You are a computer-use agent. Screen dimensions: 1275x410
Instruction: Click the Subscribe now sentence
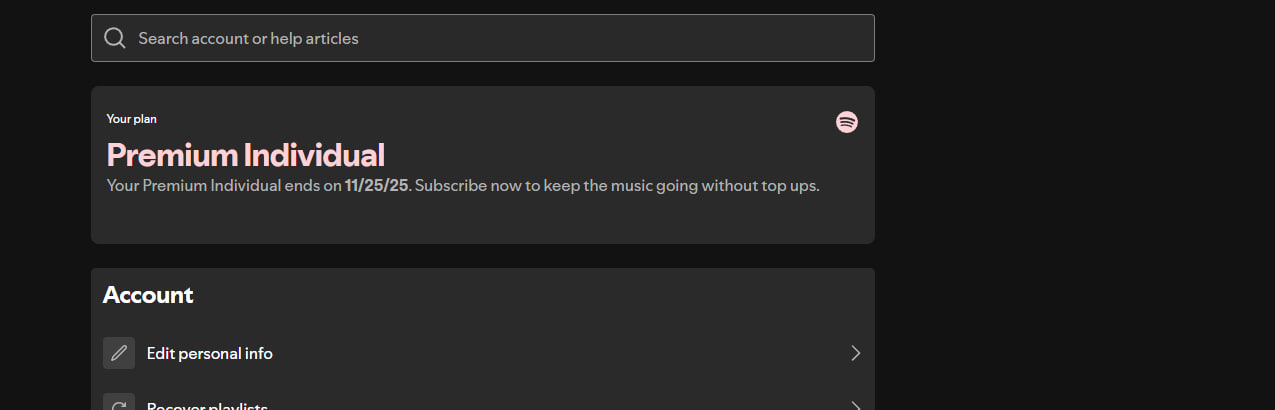pos(617,186)
